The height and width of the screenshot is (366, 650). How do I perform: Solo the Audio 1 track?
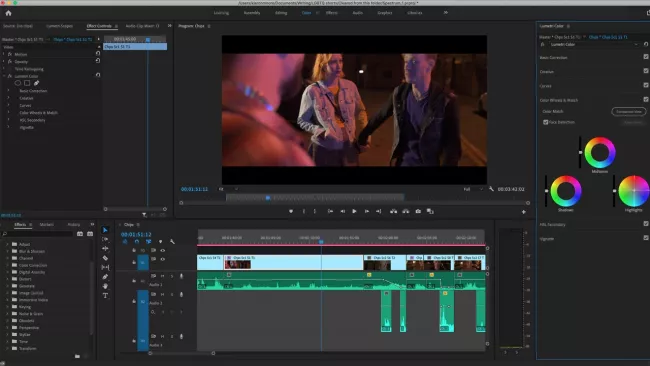pyautogui.click(x=172, y=276)
